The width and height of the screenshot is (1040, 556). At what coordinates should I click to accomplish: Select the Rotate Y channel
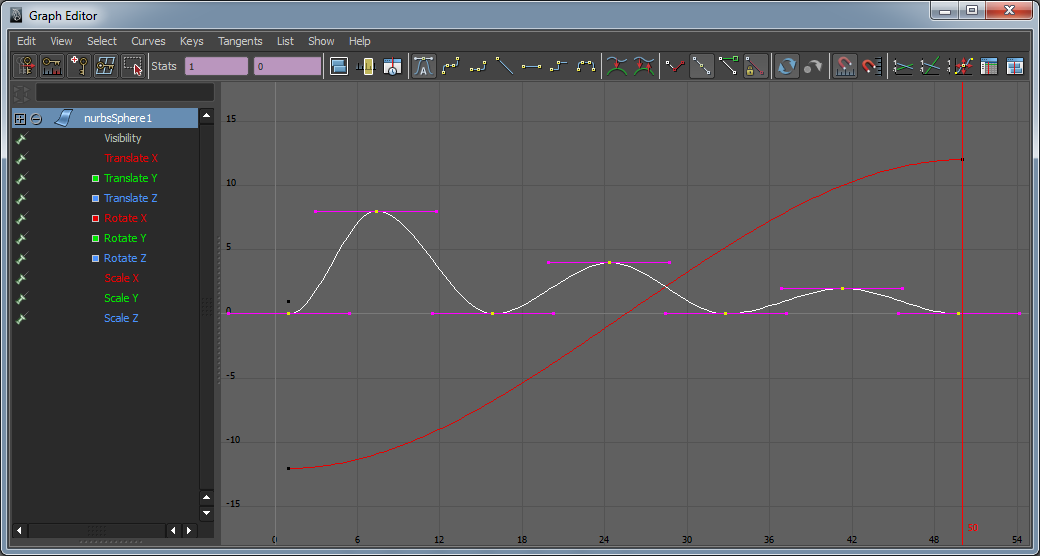point(125,238)
